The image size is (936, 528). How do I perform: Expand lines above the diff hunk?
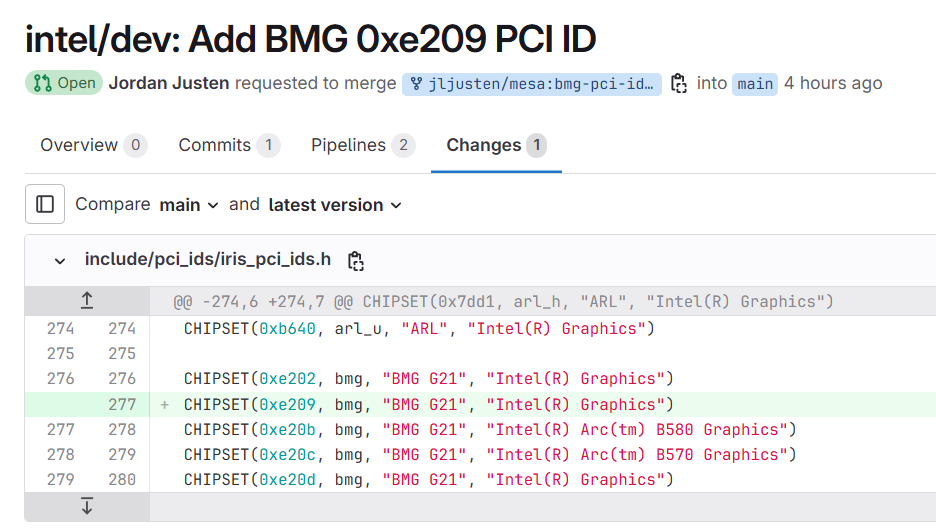[x=87, y=301]
